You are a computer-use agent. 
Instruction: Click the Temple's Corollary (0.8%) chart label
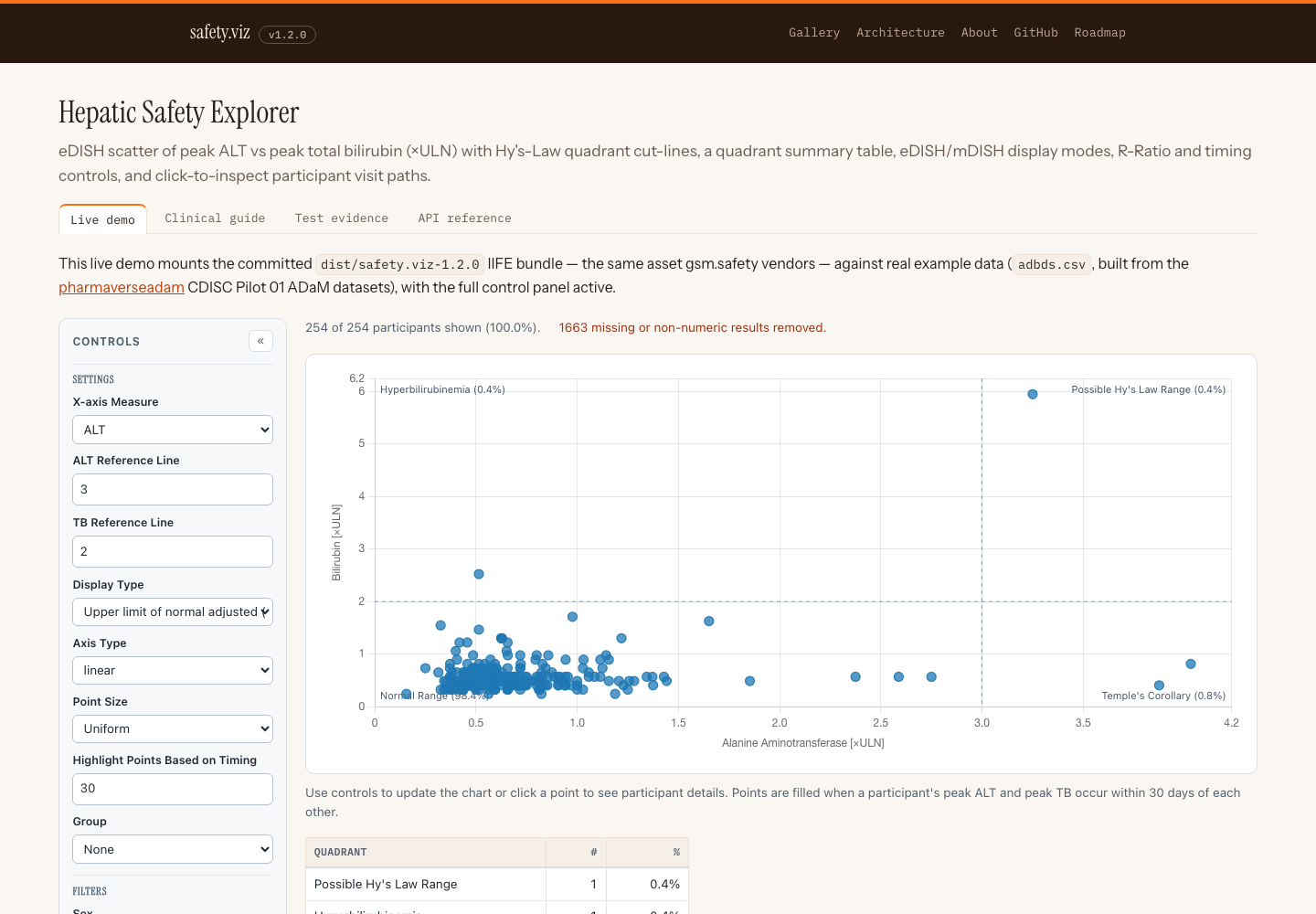pos(1163,696)
